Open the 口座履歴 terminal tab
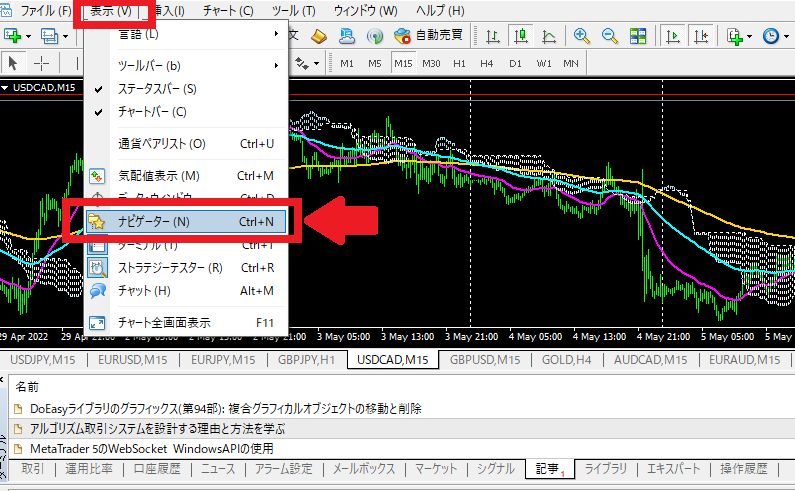Image resolution: width=795 pixels, height=491 pixels. 157,469
